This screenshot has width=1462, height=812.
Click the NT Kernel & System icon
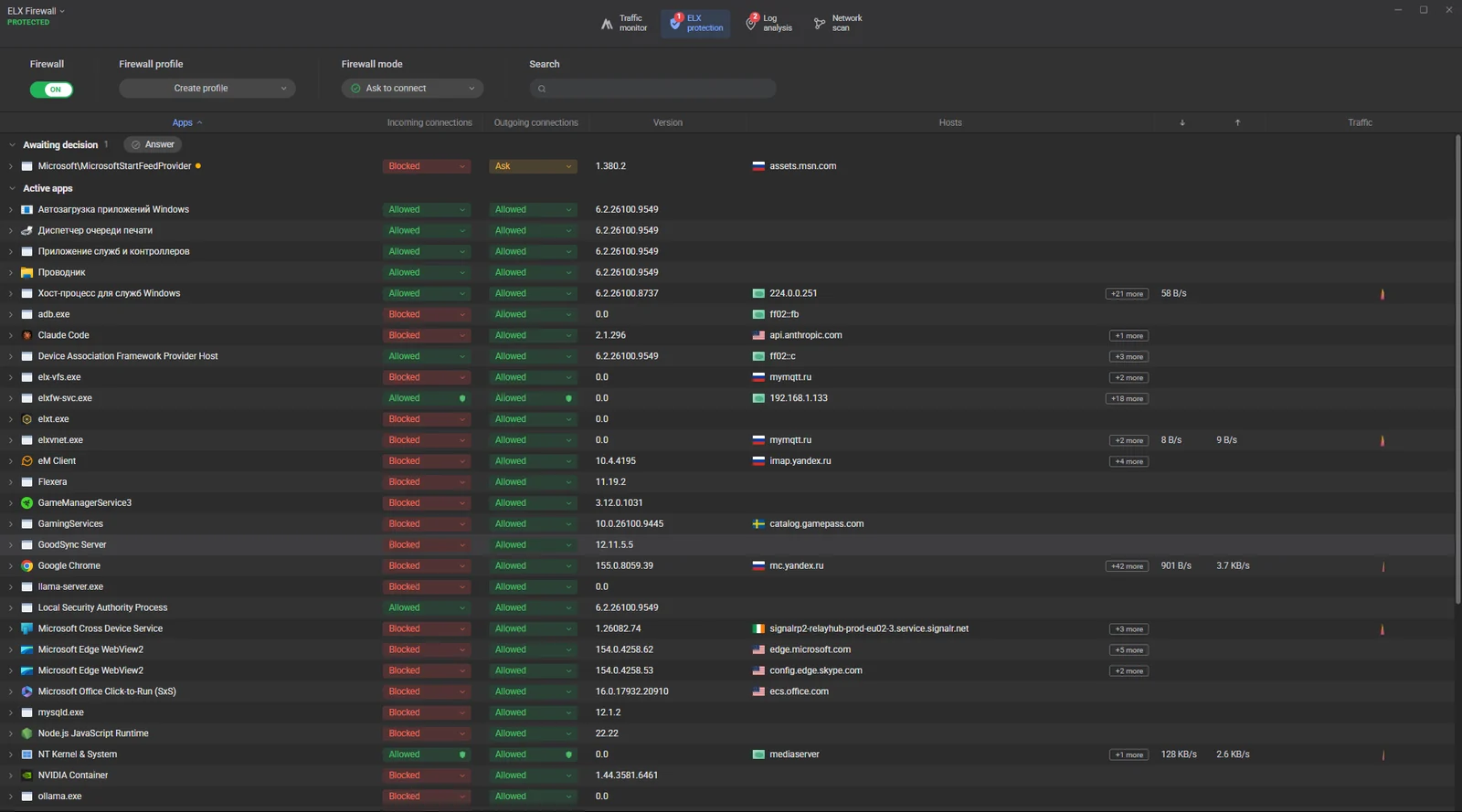click(26, 754)
